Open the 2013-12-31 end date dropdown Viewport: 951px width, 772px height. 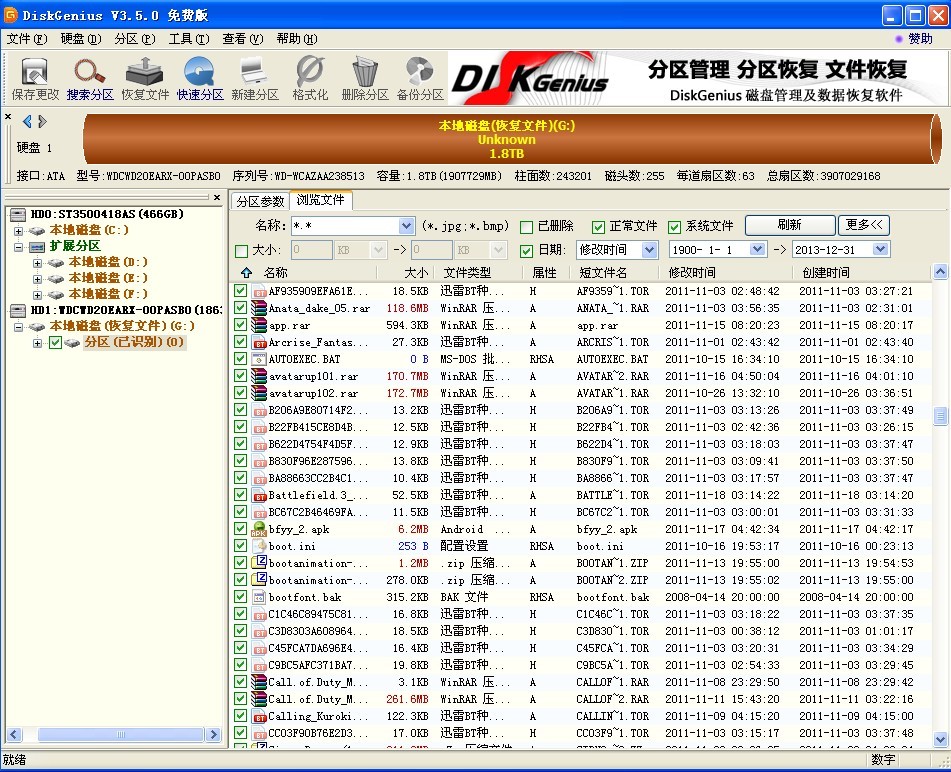coord(881,249)
